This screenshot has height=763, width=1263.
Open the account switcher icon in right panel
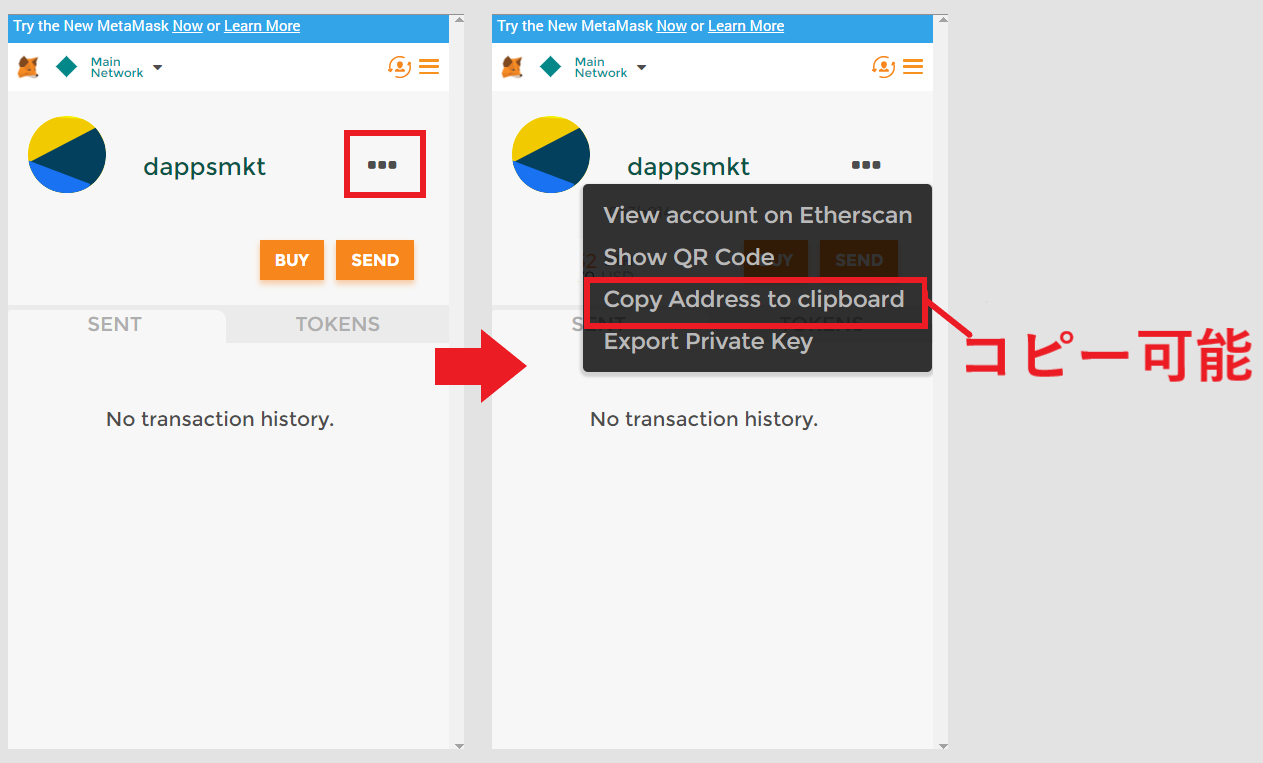point(883,67)
